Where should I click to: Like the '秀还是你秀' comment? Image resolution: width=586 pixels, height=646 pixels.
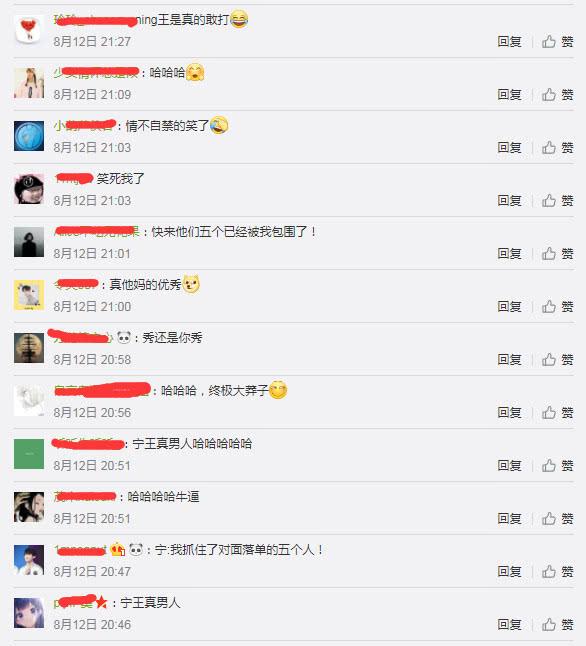557,360
